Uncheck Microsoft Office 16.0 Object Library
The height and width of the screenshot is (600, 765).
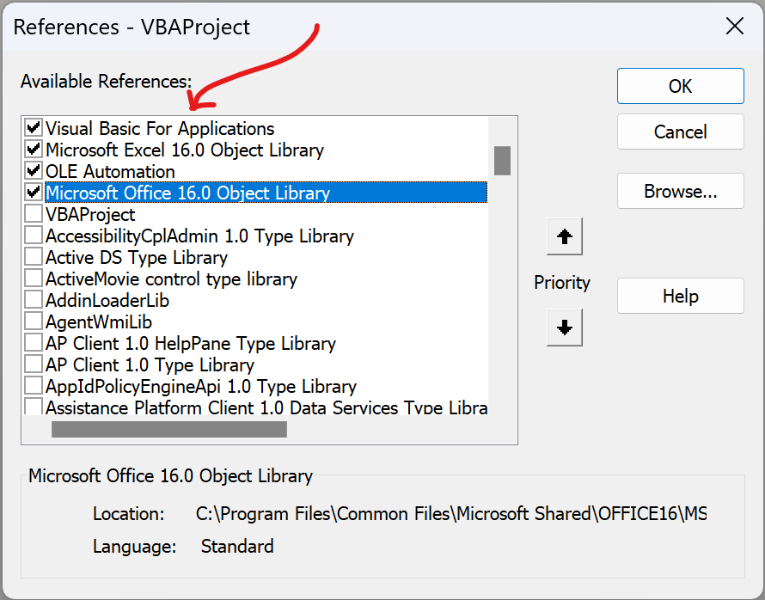click(33, 192)
